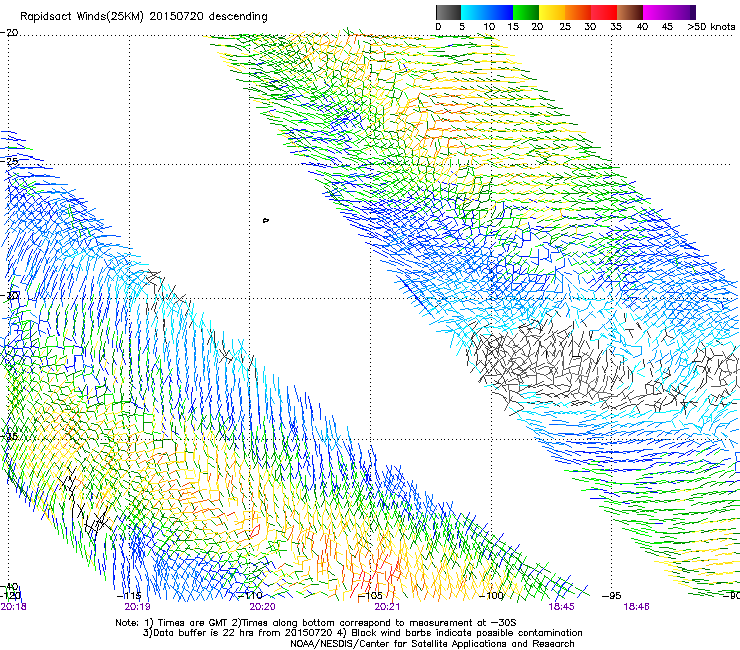This screenshot has width=740, height=650.
Task: Click the legend label "20" under color bar
Action: click(537, 27)
